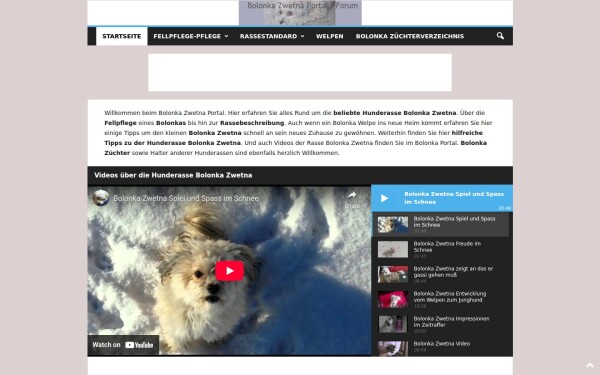Open the Welpen menu item
Image resolution: width=600 pixels, height=375 pixels.
click(x=329, y=36)
